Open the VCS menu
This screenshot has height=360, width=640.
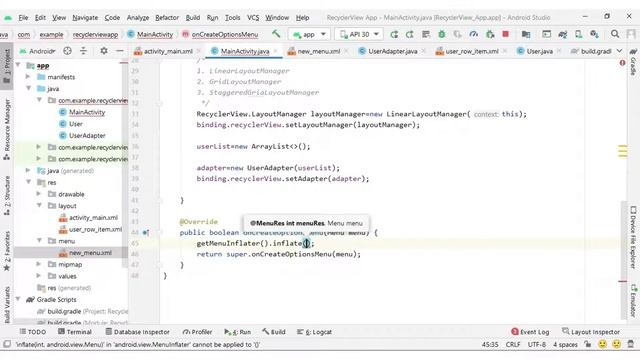pyautogui.click(x=253, y=18)
